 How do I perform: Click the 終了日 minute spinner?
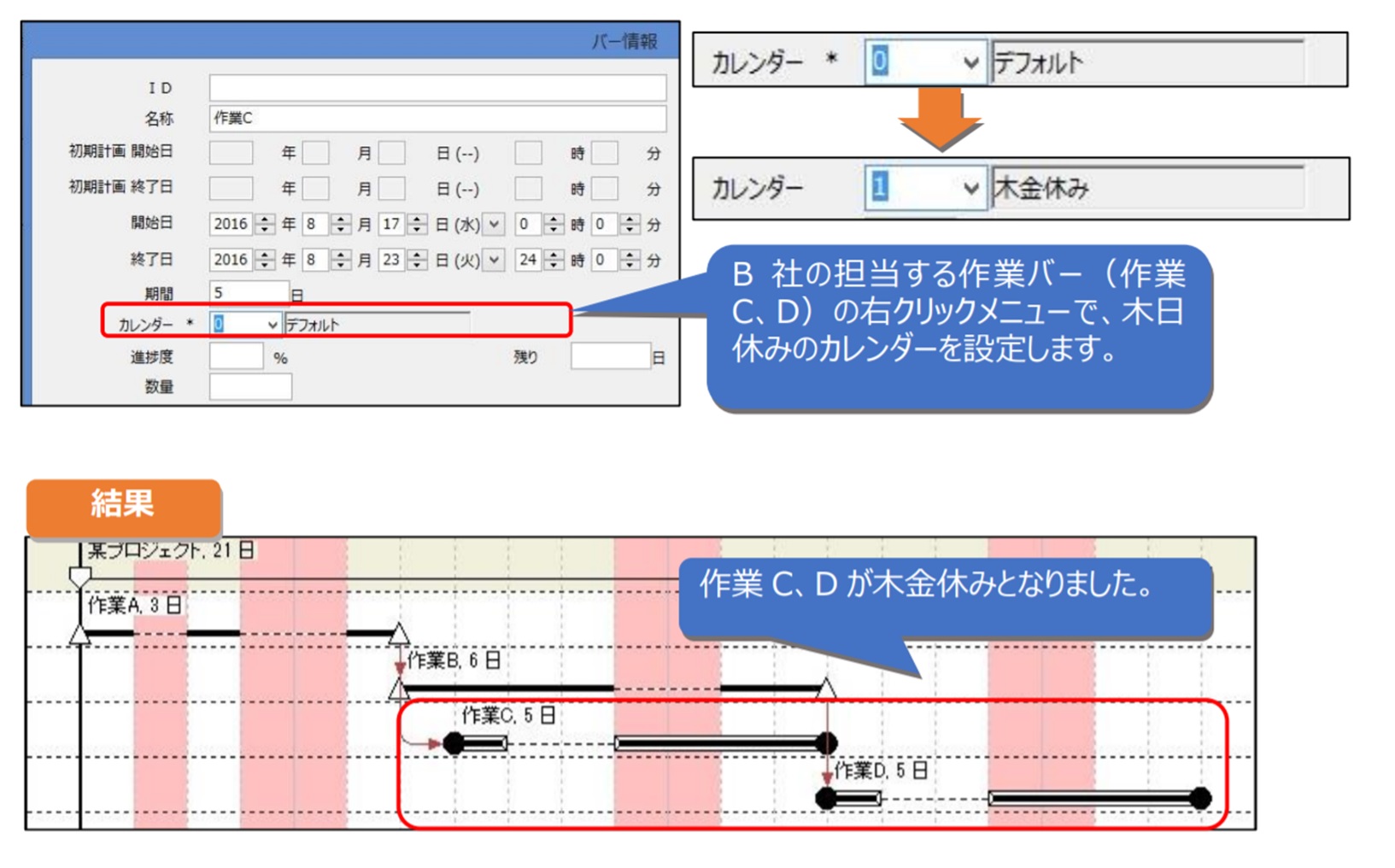pyautogui.click(x=615, y=260)
